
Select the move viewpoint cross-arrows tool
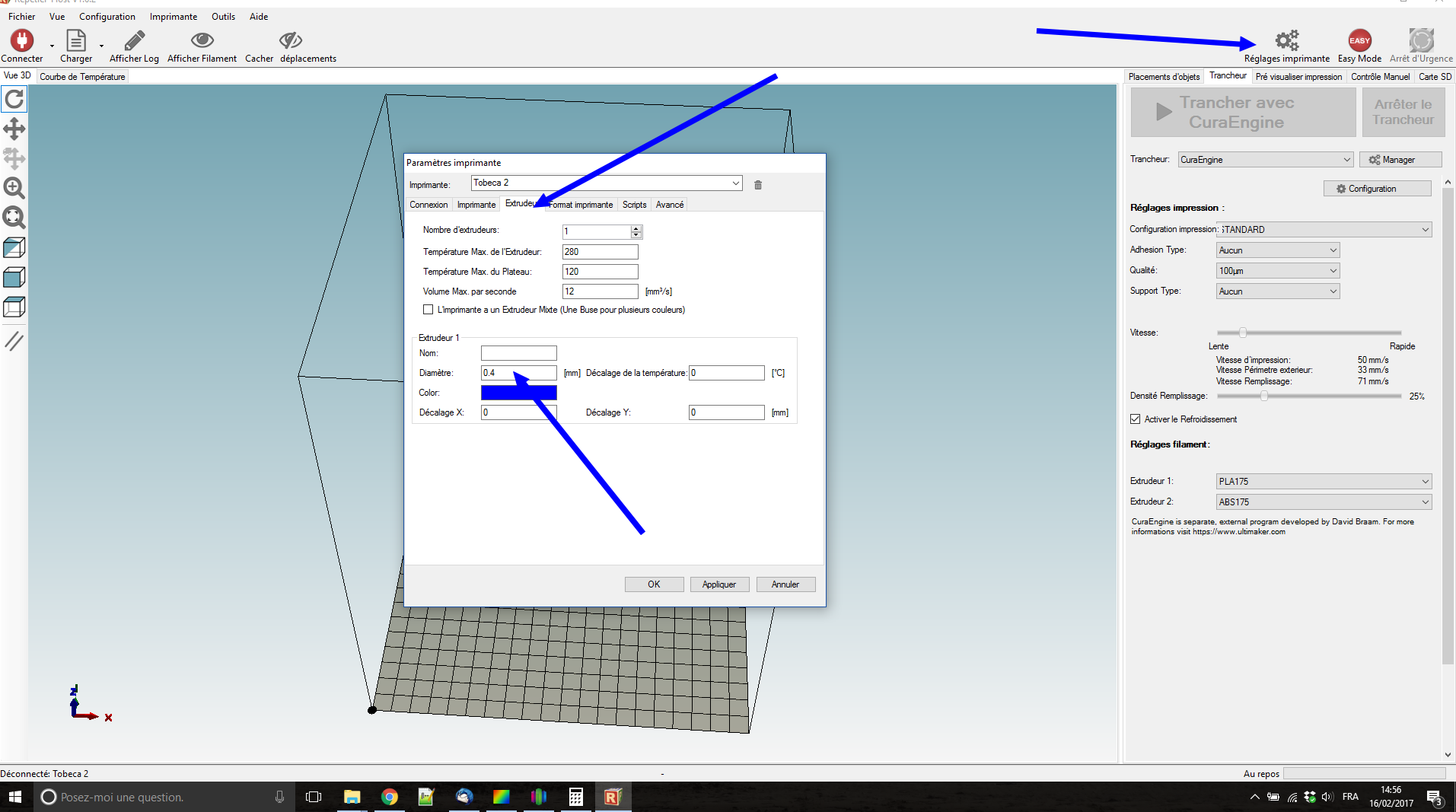(x=14, y=129)
